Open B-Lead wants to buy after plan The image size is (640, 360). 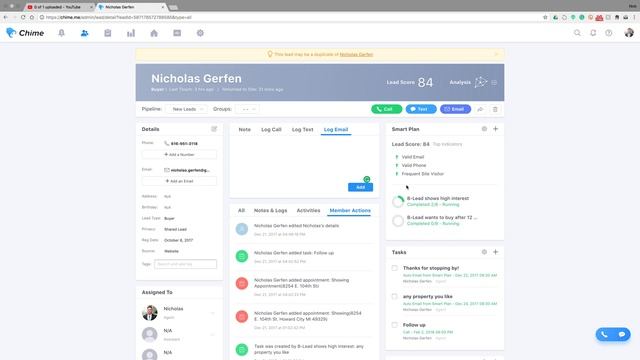pyautogui.click(x=442, y=218)
